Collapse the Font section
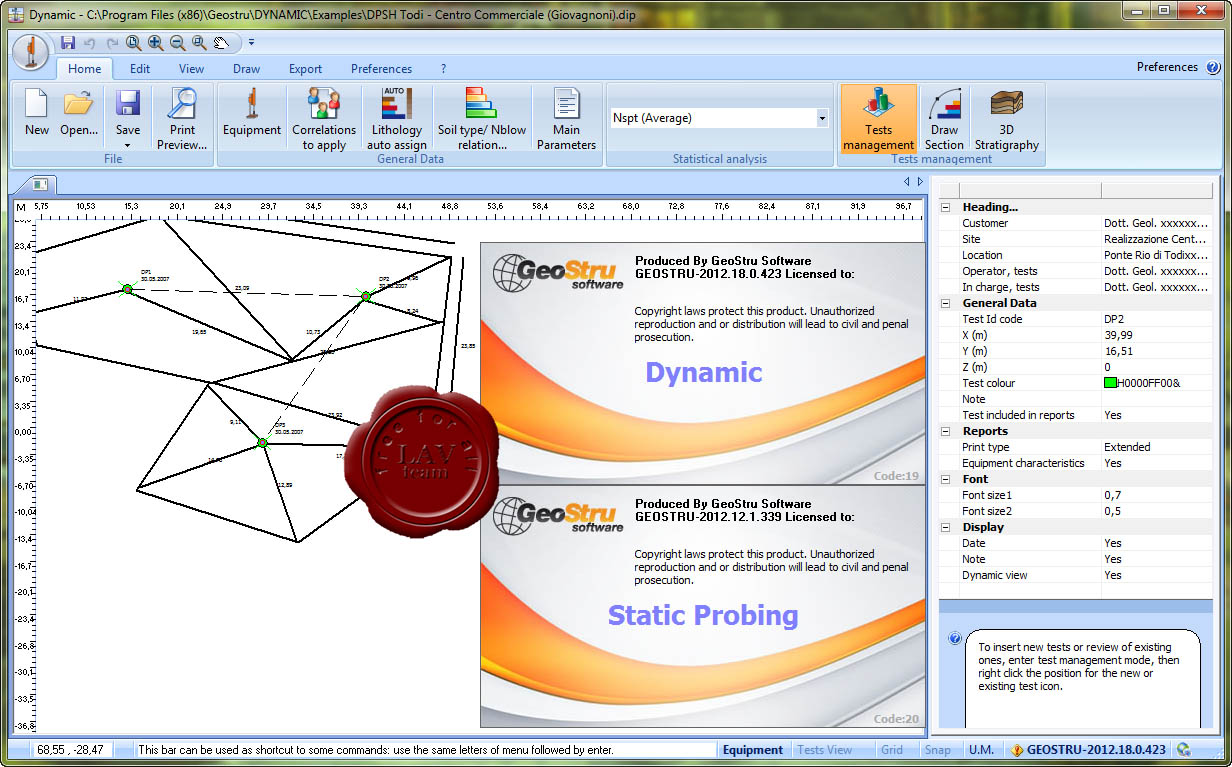 click(x=945, y=479)
